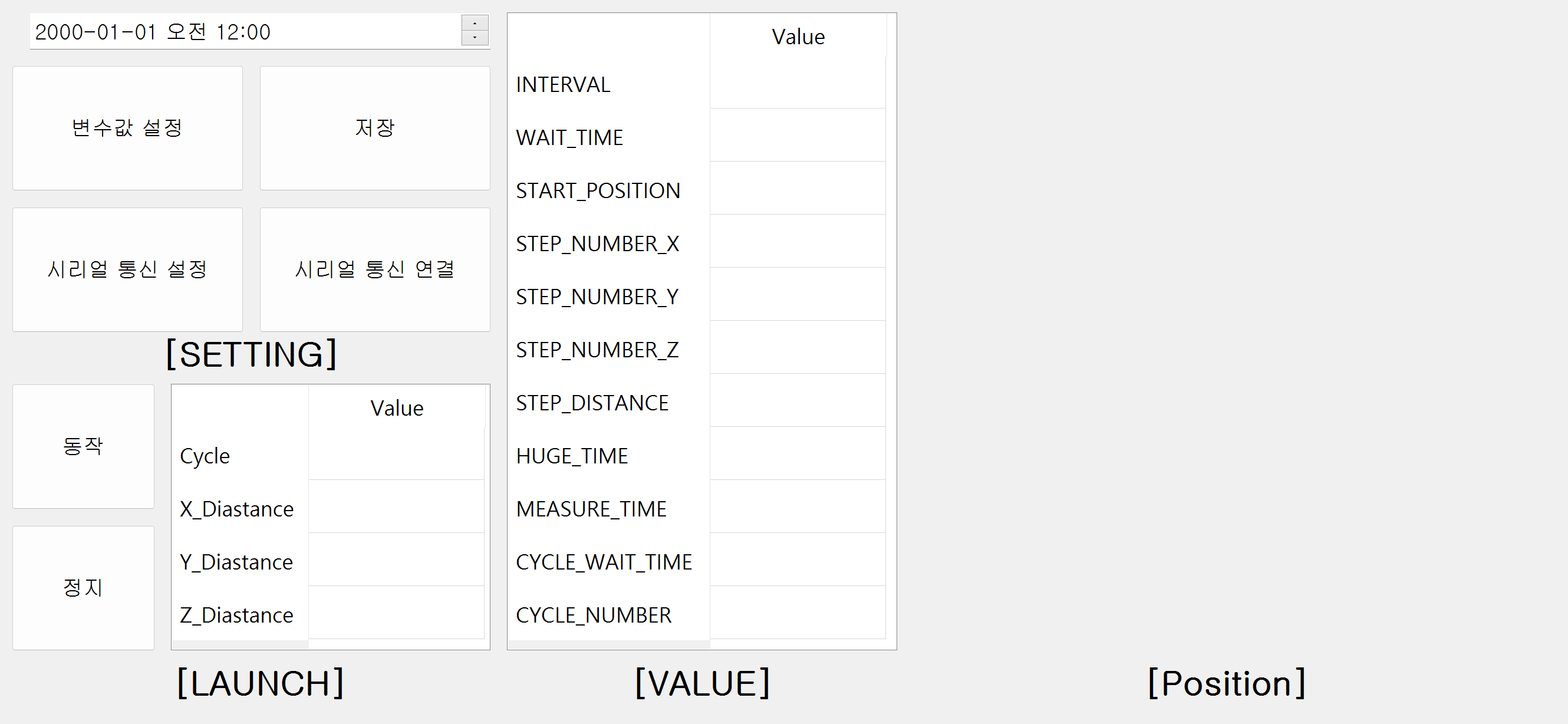The width and height of the screenshot is (1568, 724).
Task: Select the Cycle value cell
Action: (396, 454)
